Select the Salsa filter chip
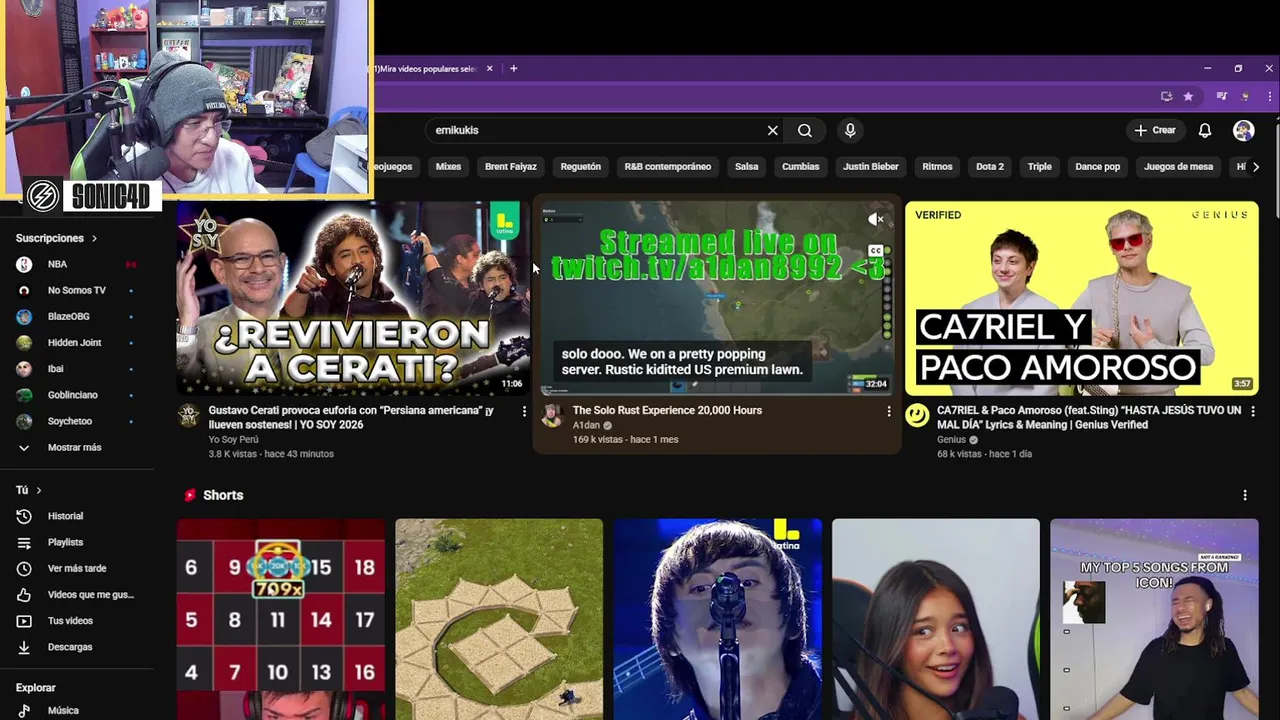Image resolution: width=1280 pixels, height=720 pixels. [x=747, y=167]
